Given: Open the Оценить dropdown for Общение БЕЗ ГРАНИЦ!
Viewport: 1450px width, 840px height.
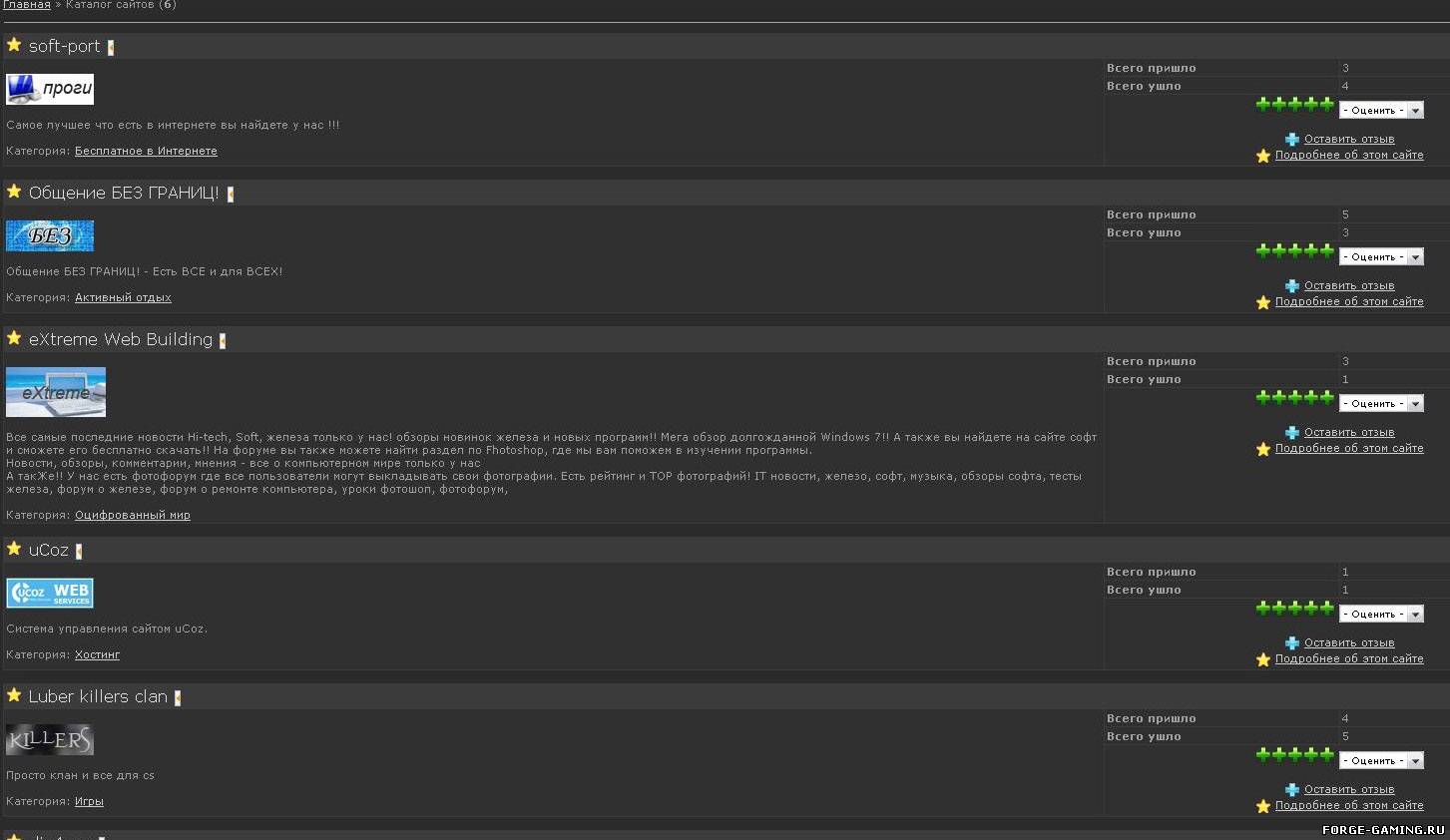Looking at the screenshot, I should pos(1381,257).
